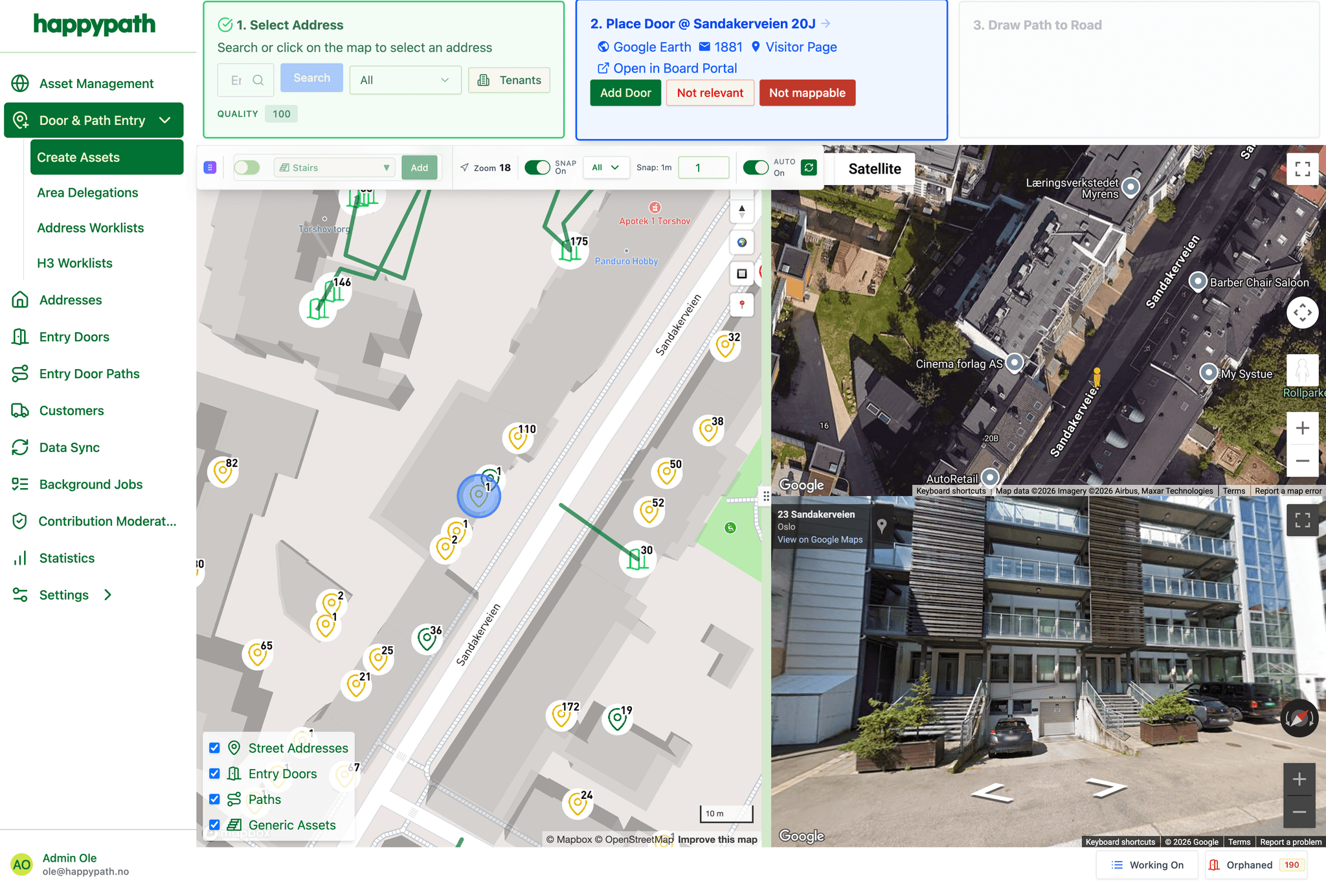Screen dimensions: 1326x896
Task: Click View on Google Maps link
Action: (820, 539)
